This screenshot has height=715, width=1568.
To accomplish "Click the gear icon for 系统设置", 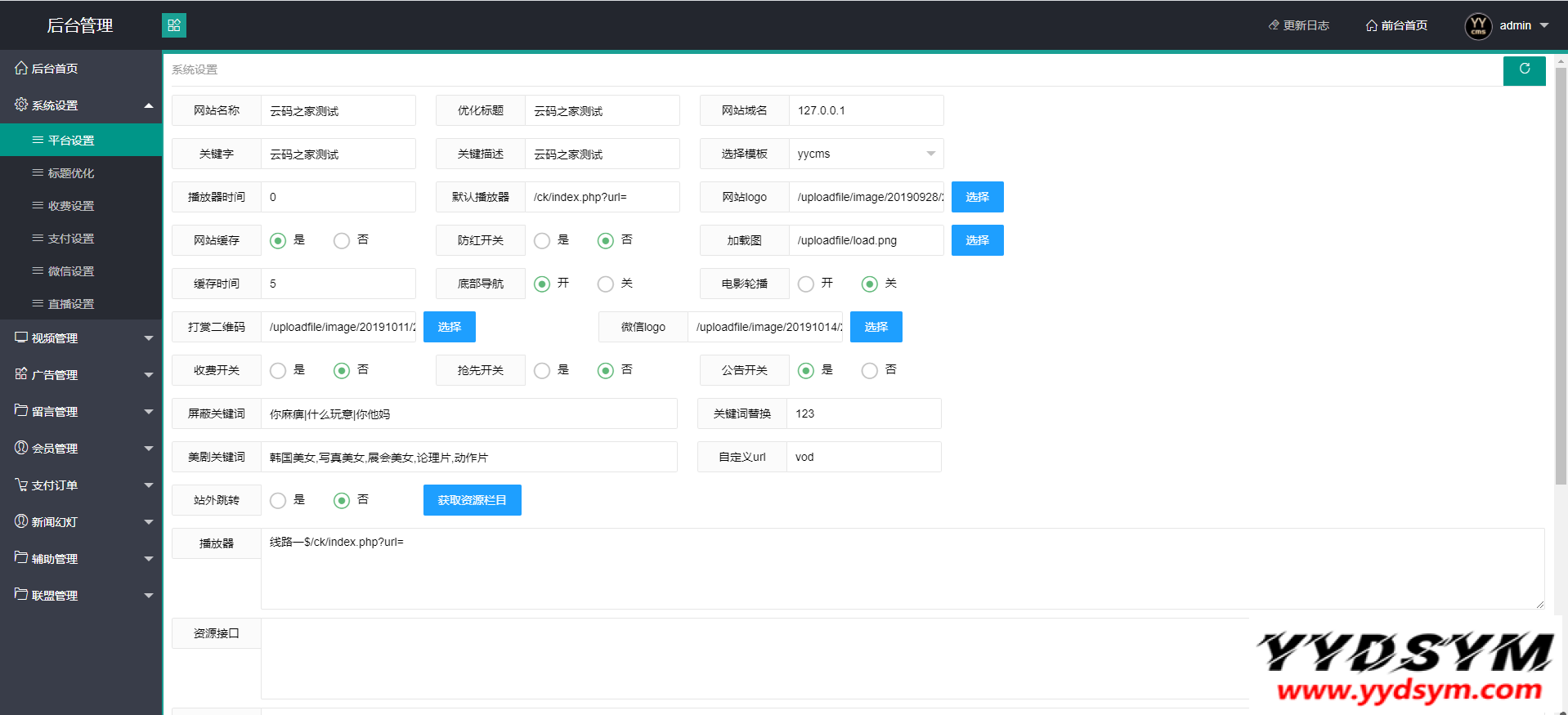I will pos(21,105).
